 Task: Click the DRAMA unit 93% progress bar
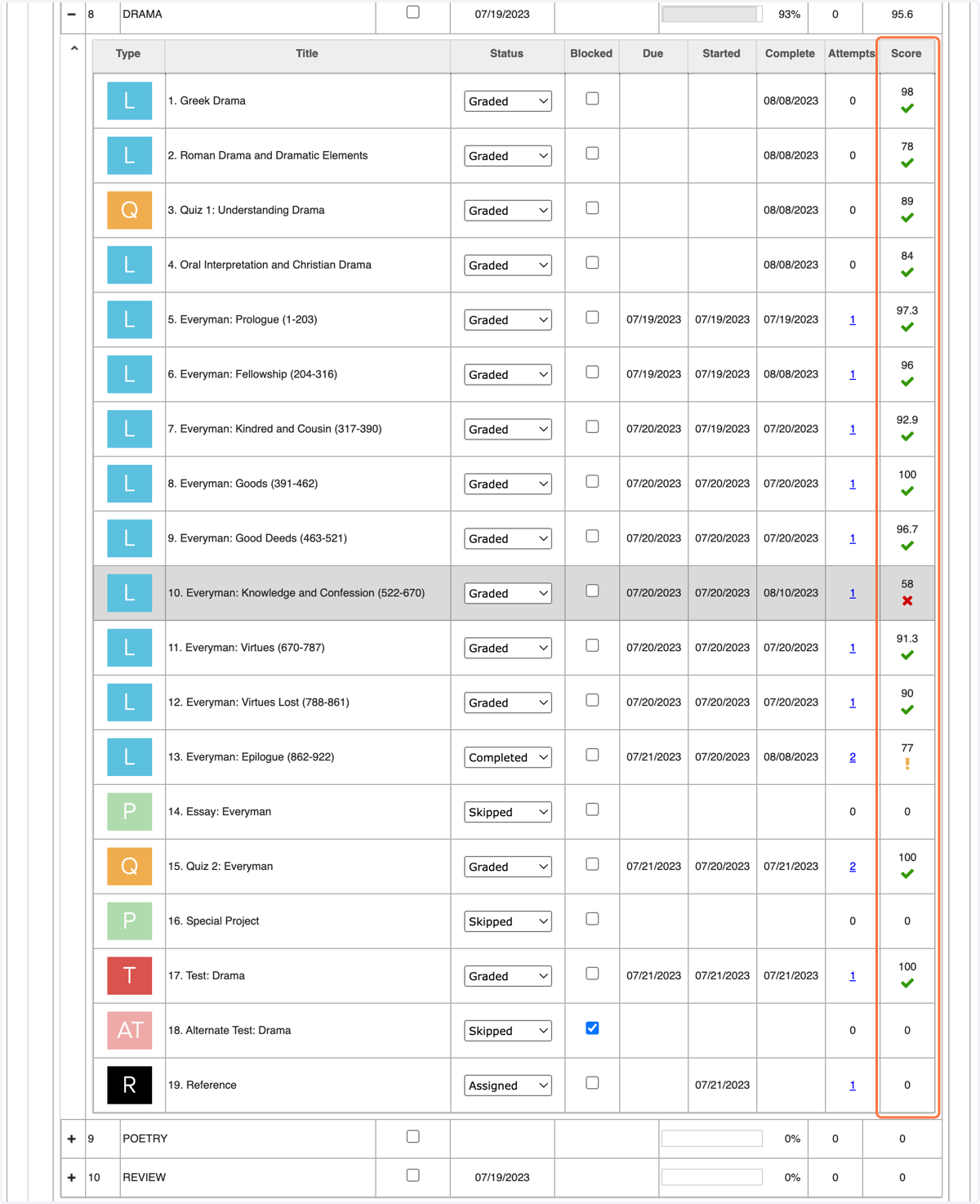tap(712, 15)
